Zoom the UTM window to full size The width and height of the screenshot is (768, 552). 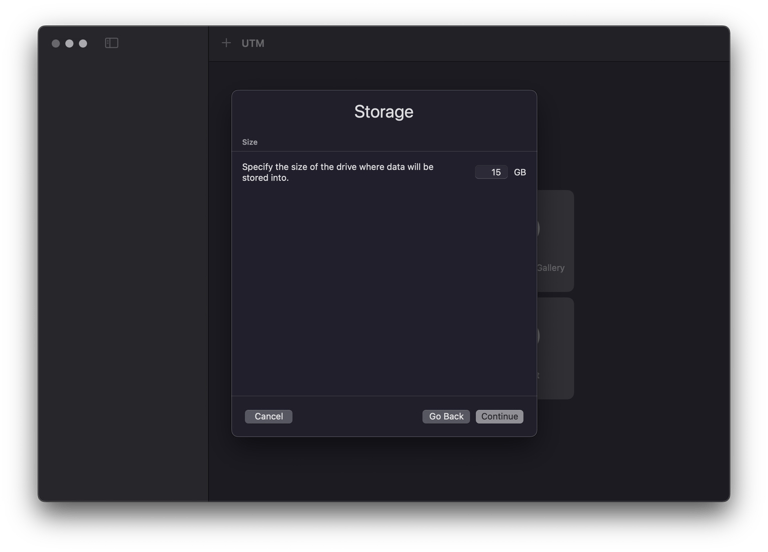pyautogui.click(x=83, y=43)
